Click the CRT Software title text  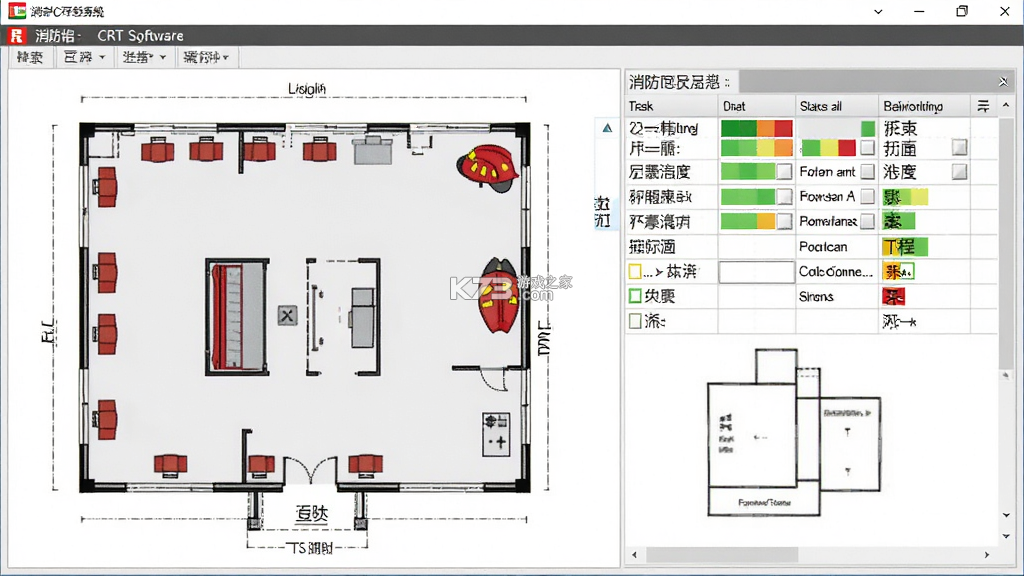[140, 36]
